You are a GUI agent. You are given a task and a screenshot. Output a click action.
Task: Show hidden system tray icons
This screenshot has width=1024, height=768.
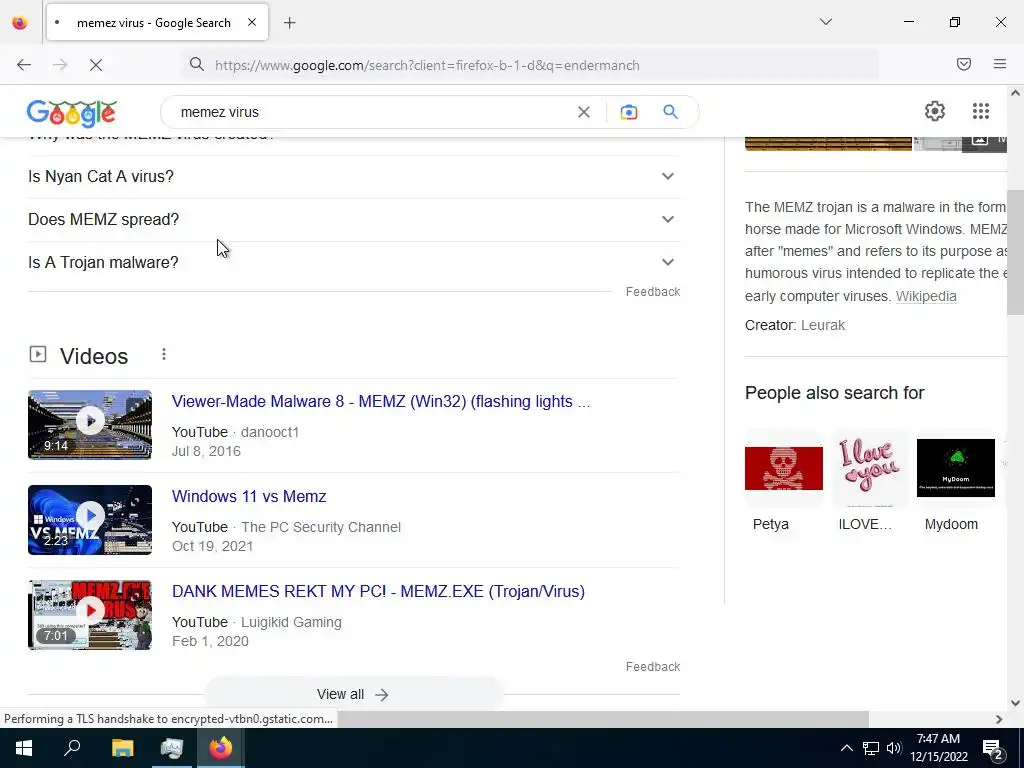tap(846, 748)
